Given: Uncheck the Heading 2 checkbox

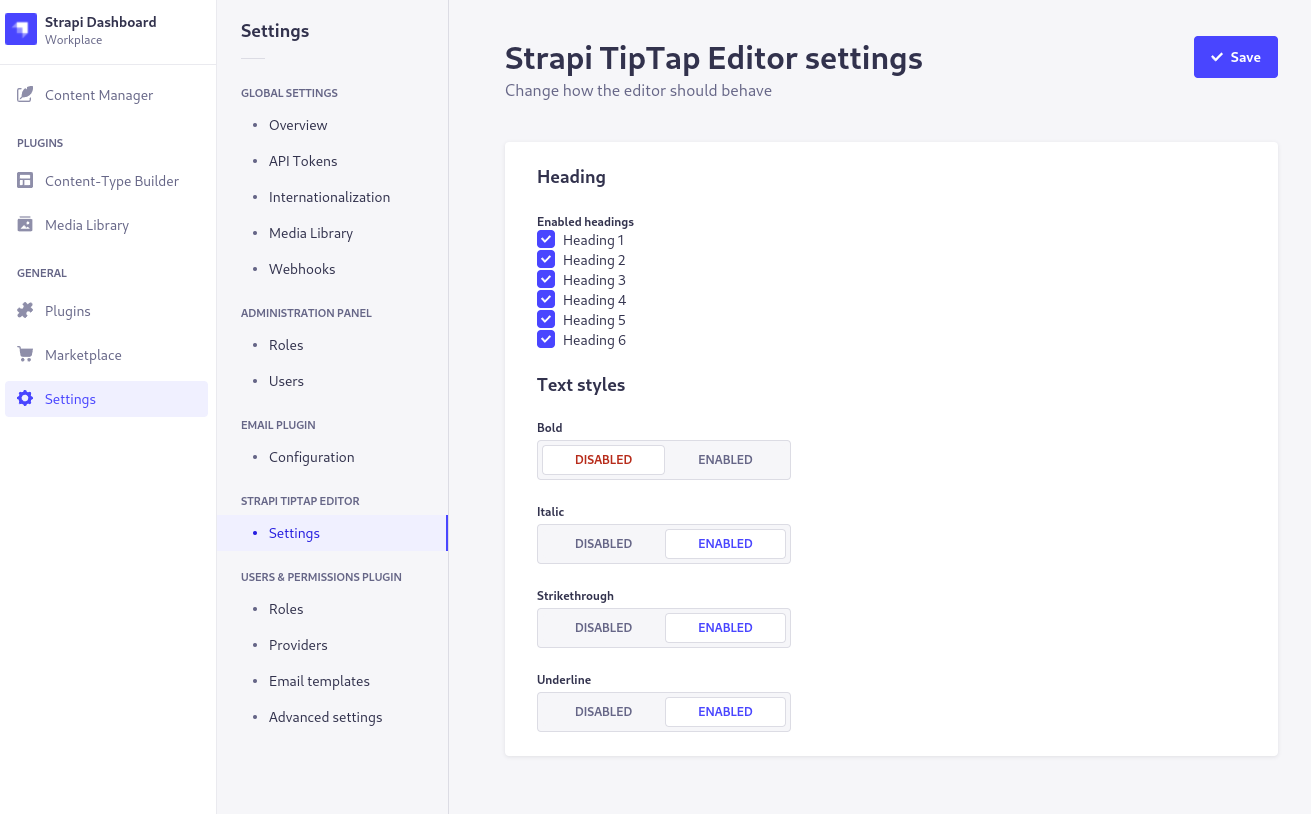Looking at the screenshot, I should coord(546,260).
